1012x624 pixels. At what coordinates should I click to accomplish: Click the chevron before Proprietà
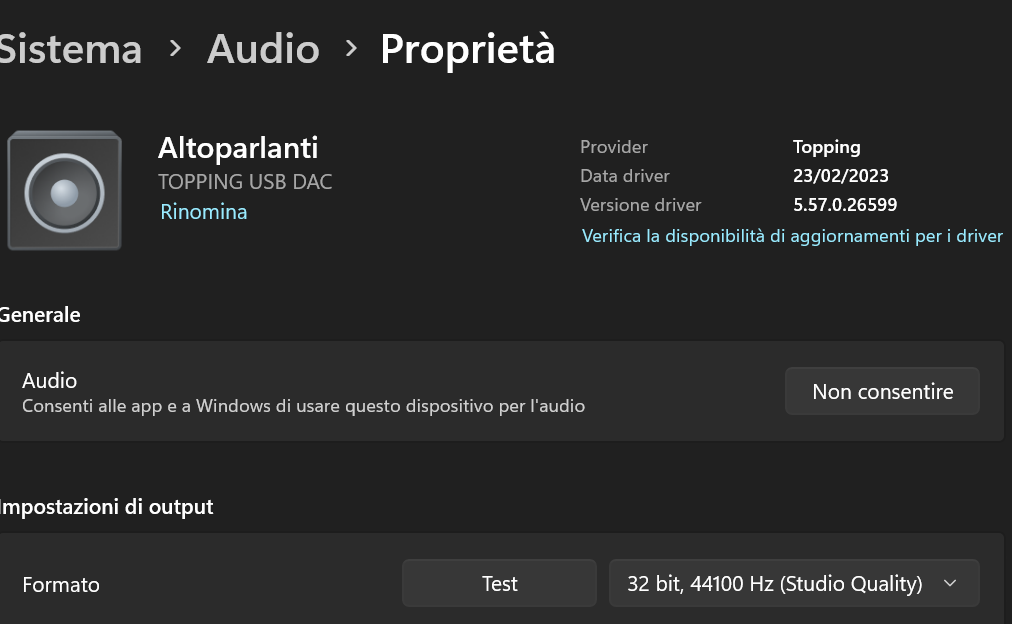[x=350, y=48]
